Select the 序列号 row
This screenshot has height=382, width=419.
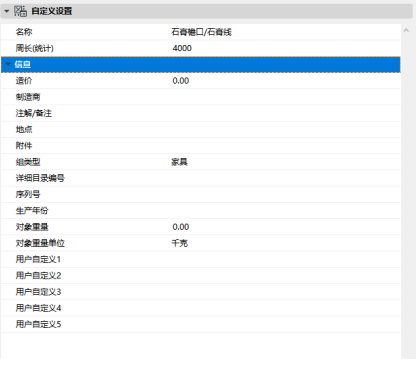201,194
